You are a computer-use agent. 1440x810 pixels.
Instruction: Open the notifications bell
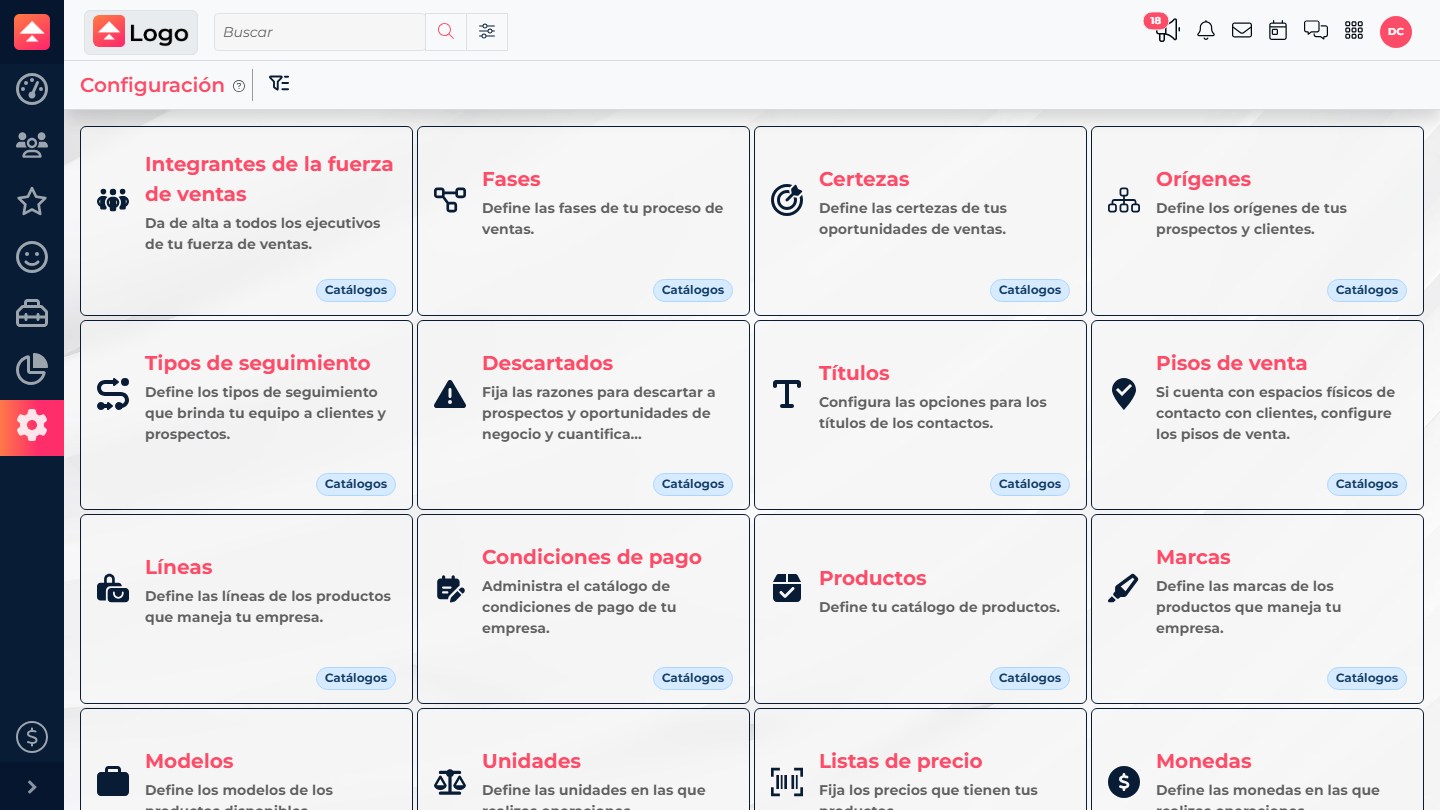pos(1206,31)
